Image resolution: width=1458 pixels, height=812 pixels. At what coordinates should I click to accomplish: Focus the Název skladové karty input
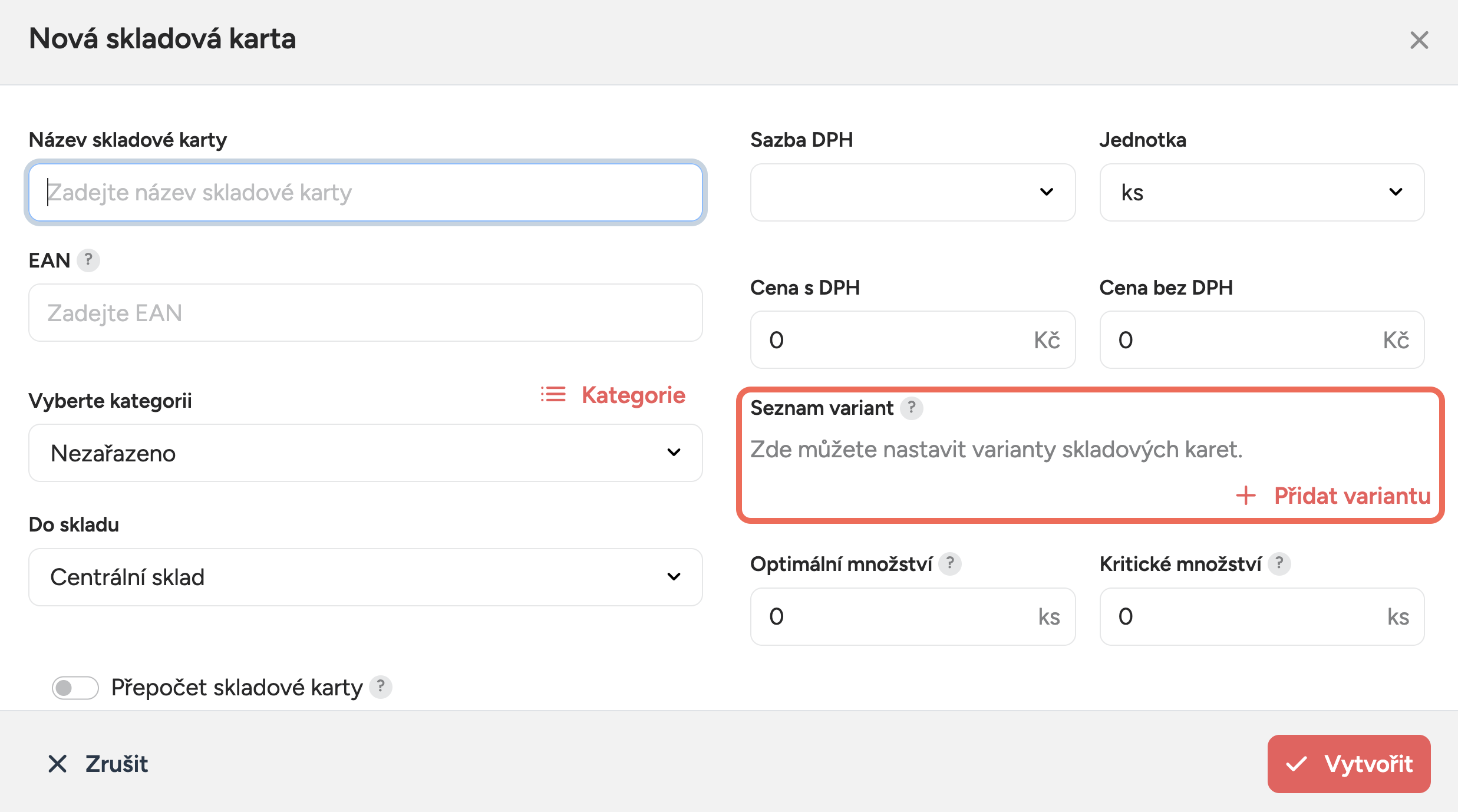[x=365, y=192]
